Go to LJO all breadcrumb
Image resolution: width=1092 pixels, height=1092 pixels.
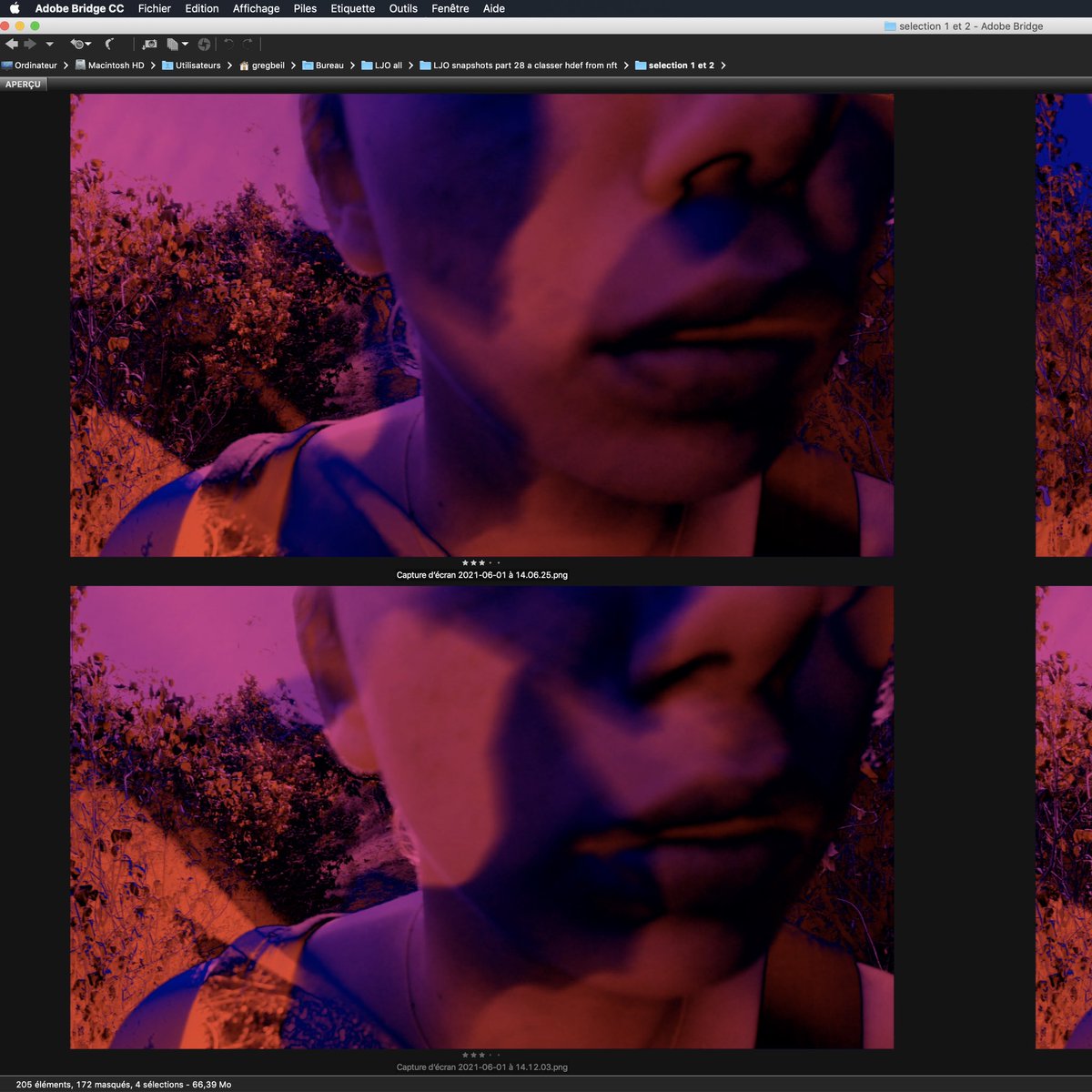click(382, 66)
